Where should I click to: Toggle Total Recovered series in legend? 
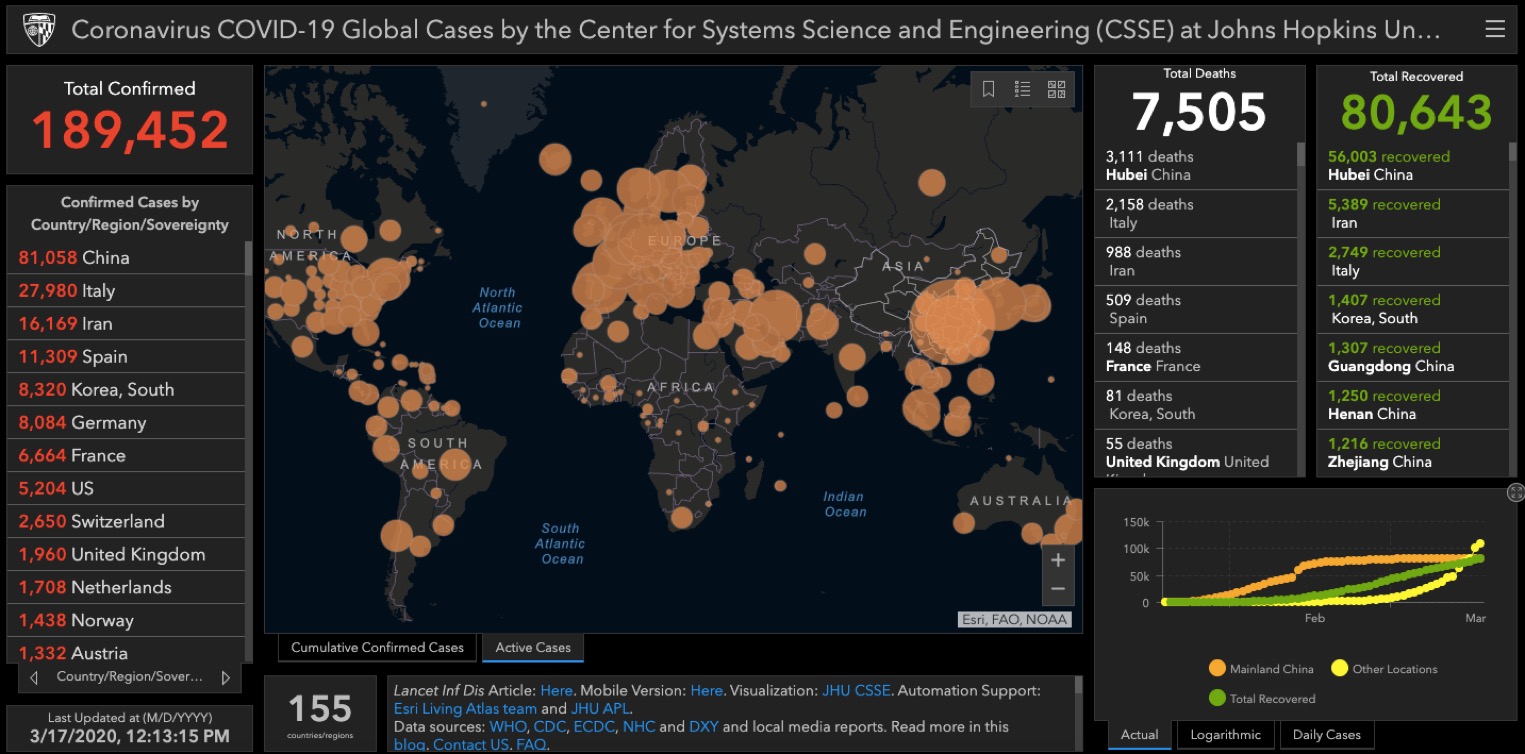coord(1262,698)
